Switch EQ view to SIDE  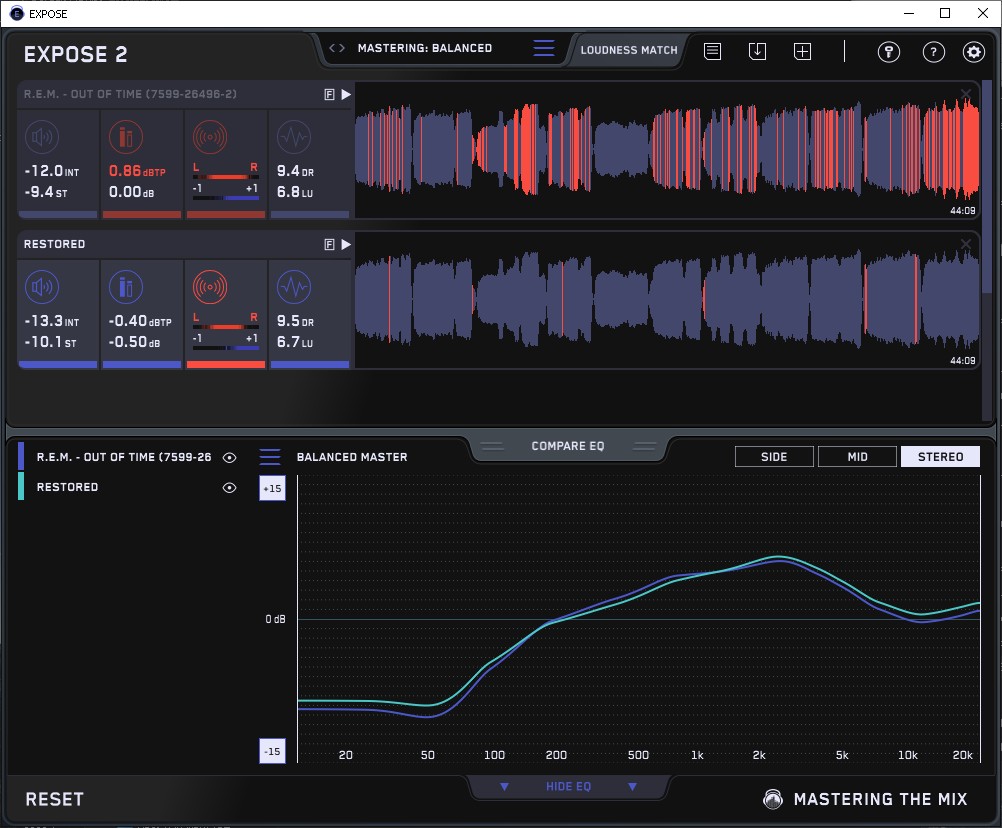point(774,457)
